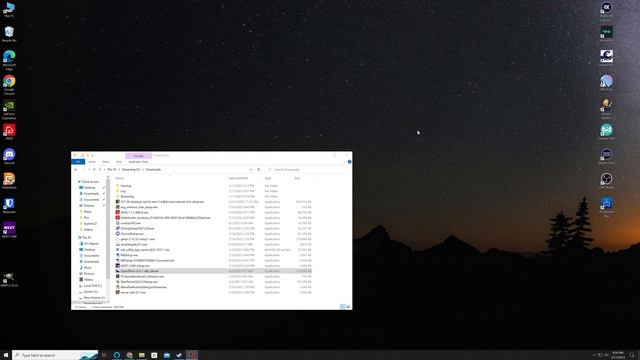Open the Recycle Bin desktop icon
This screenshot has height=360, width=640.
[x=9, y=33]
